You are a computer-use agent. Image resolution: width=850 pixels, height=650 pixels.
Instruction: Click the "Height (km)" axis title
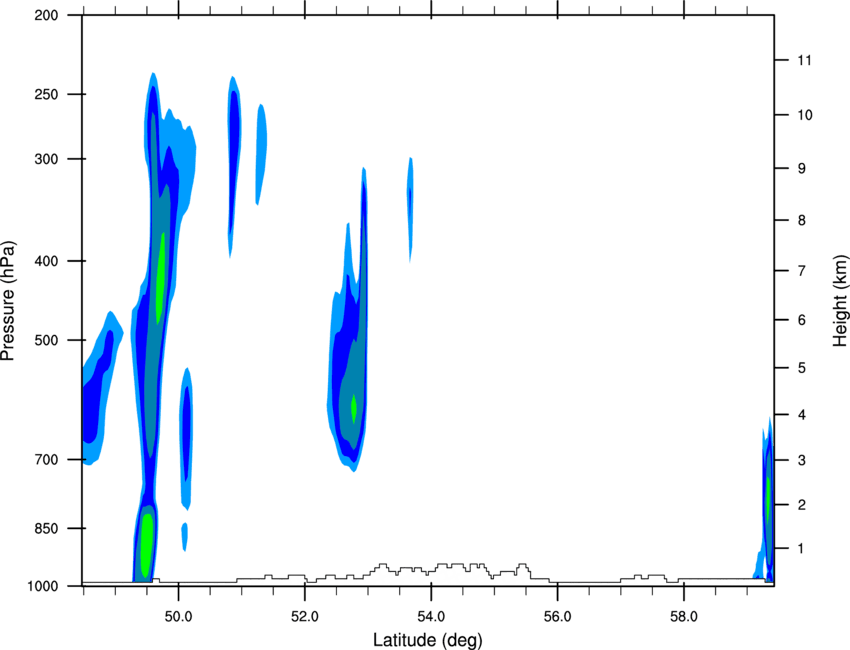[840, 300]
